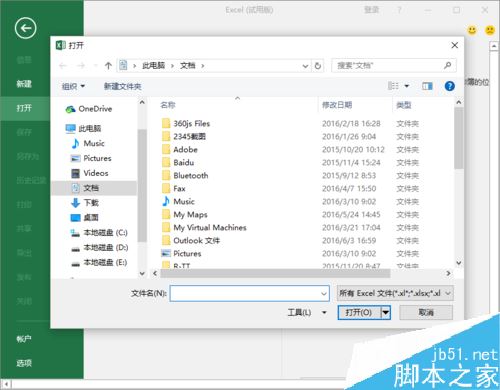Select 新建 in Excel backstage menu
Viewport: 500px width, 390px height.
click(24, 84)
